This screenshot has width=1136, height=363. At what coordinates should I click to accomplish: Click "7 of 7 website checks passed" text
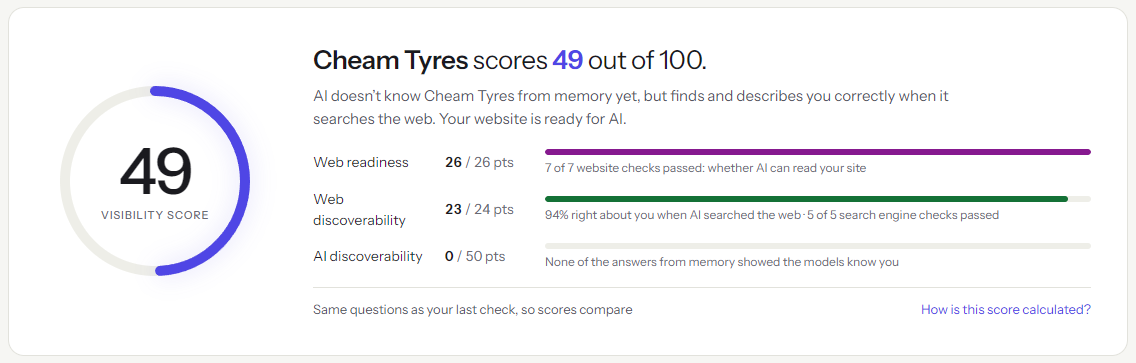pyautogui.click(x=705, y=168)
